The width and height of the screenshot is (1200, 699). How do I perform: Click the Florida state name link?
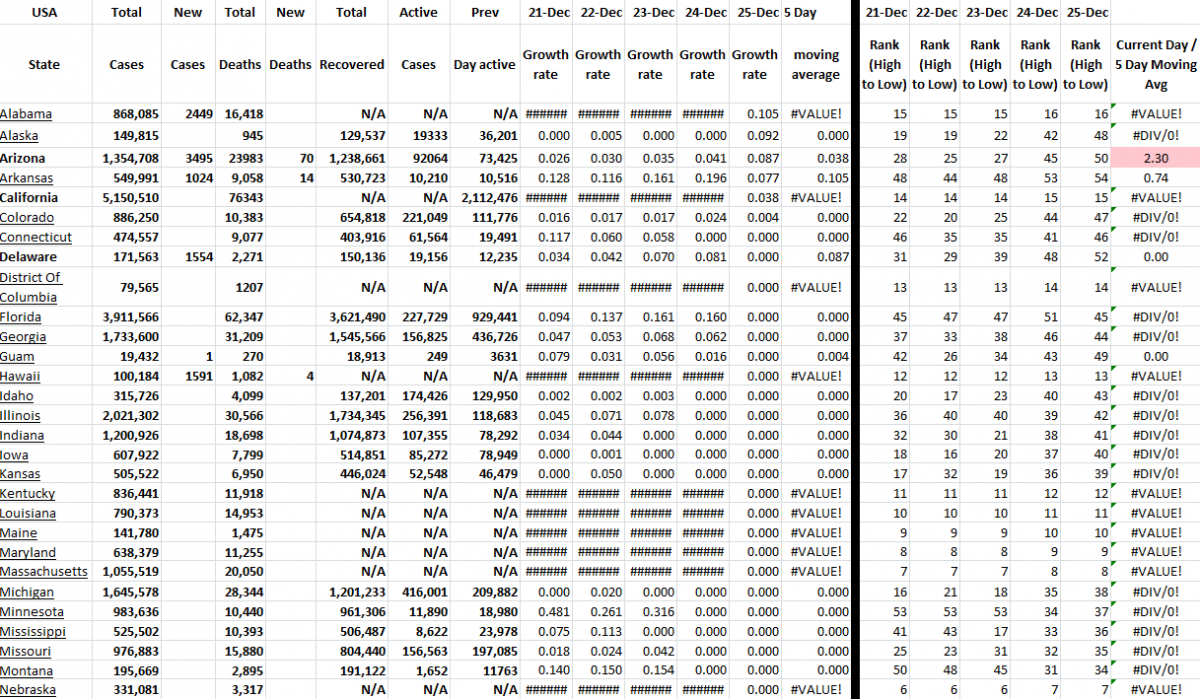23,317
